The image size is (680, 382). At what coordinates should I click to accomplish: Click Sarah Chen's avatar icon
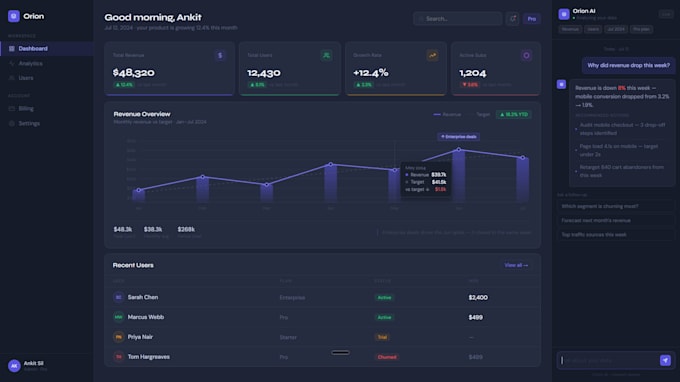click(x=118, y=297)
